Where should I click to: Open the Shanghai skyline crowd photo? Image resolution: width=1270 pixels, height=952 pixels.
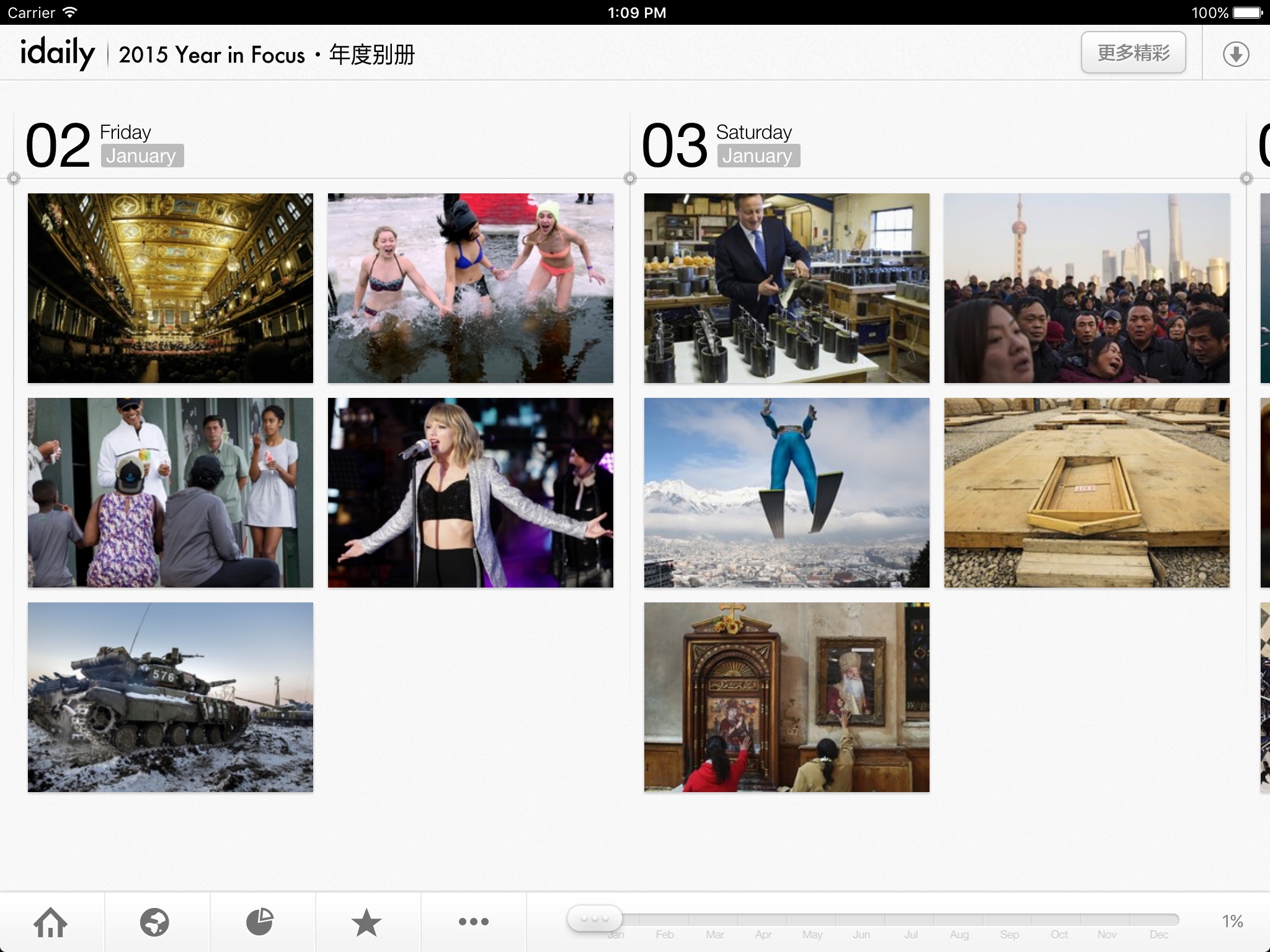(1086, 288)
